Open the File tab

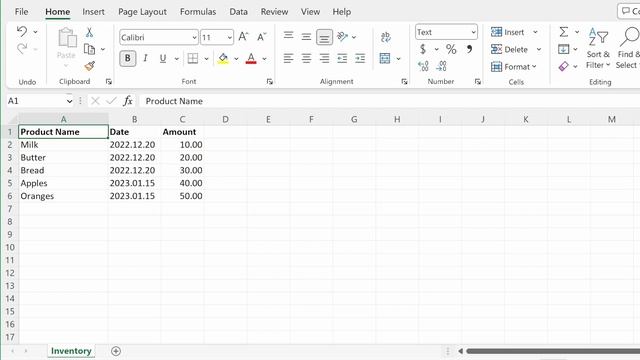[21, 12]
